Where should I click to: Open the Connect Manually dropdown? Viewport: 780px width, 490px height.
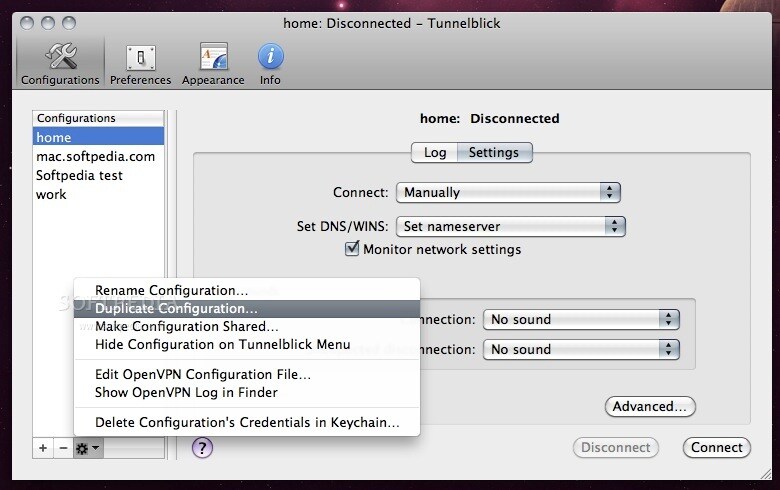(508, 193)
